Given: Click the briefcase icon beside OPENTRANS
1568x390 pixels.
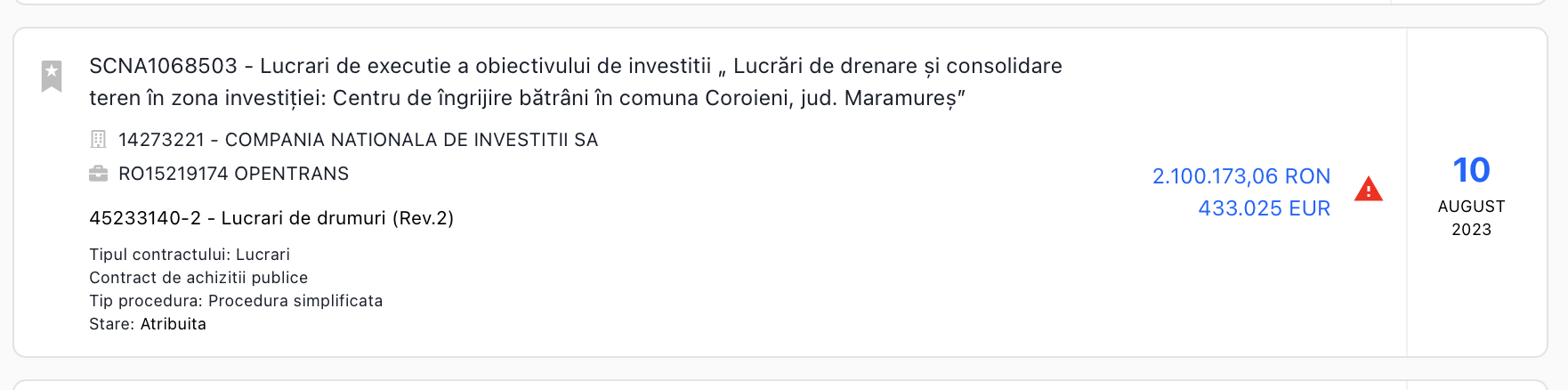Looking at the screenshot, I should point(99,174).
